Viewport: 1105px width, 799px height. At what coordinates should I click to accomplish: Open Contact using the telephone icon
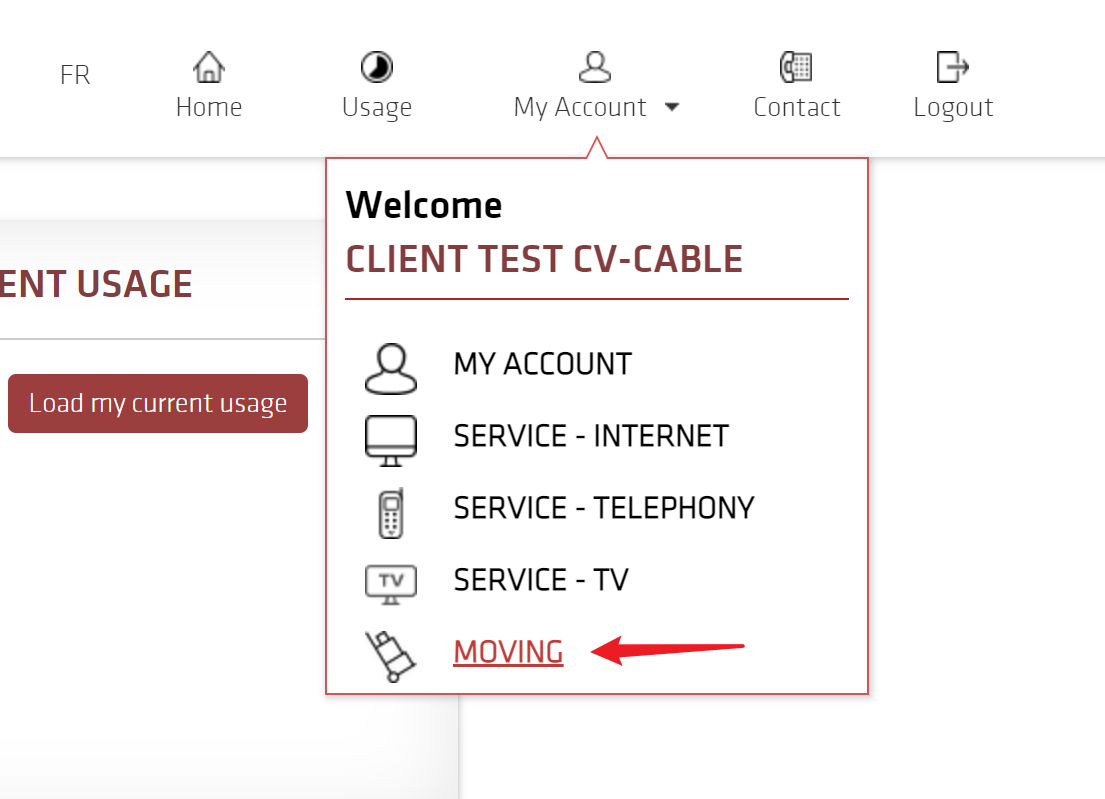pos(796,65)
